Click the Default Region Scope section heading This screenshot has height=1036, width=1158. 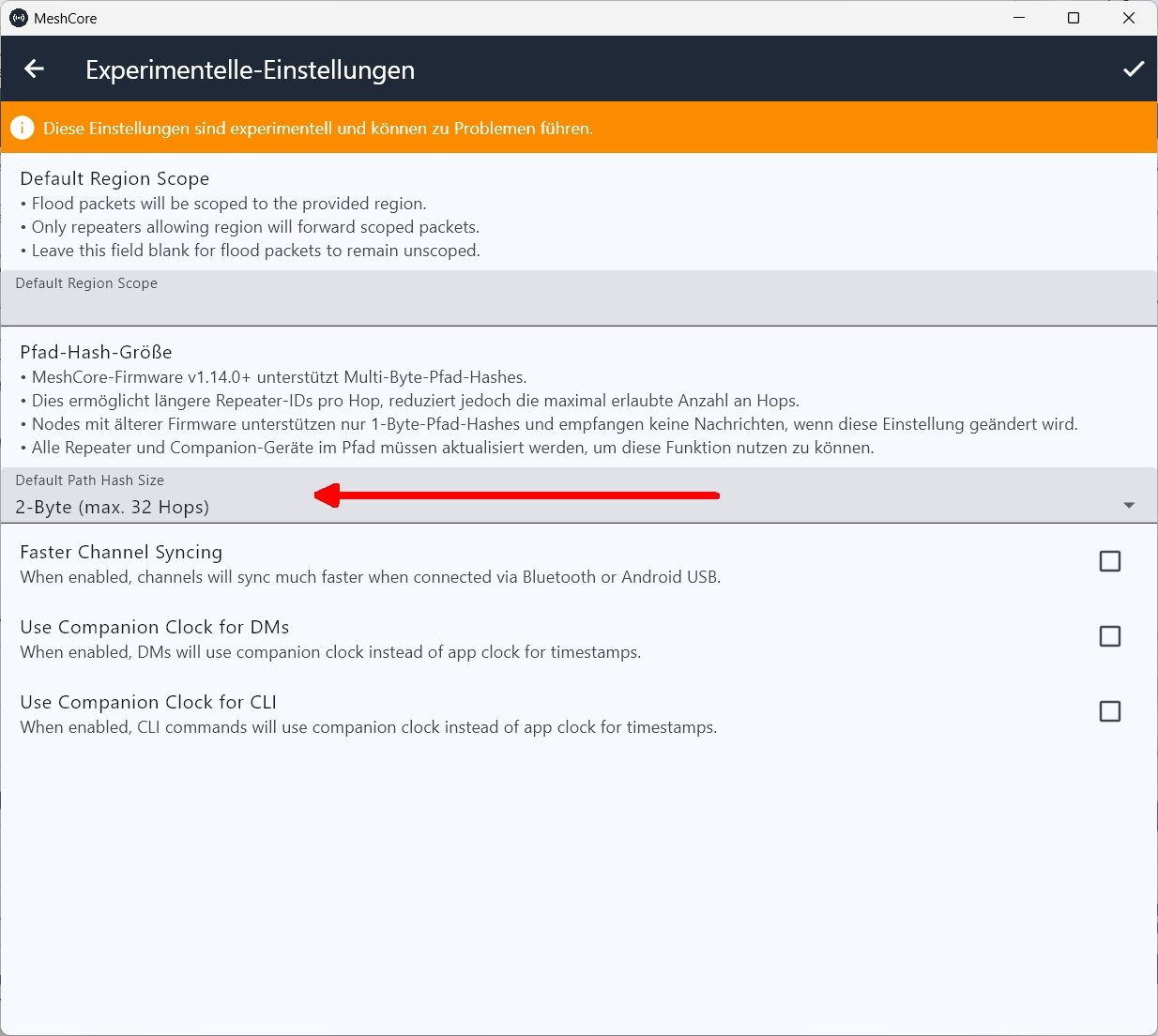coord(114,178)
